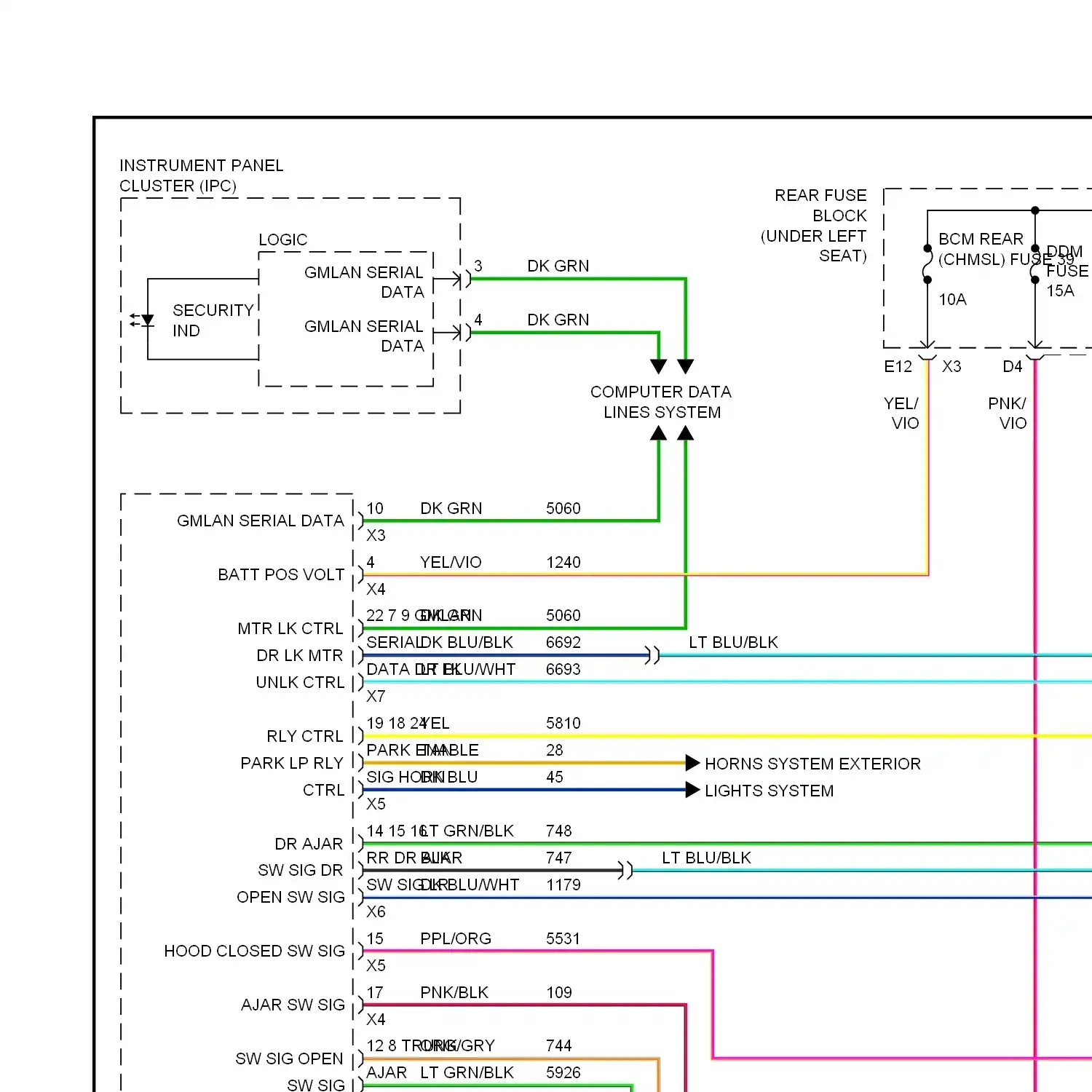
Task: Click the PNK/ VIO wire label
Action: pos(1008,413)
